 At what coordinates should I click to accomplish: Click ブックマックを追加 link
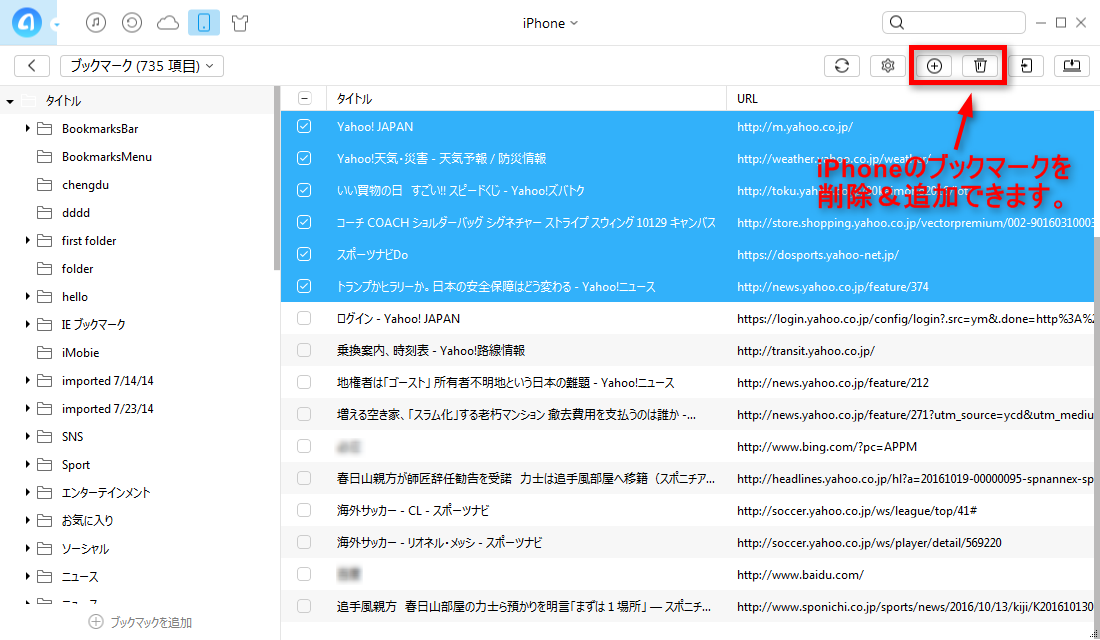pos(151,622)
